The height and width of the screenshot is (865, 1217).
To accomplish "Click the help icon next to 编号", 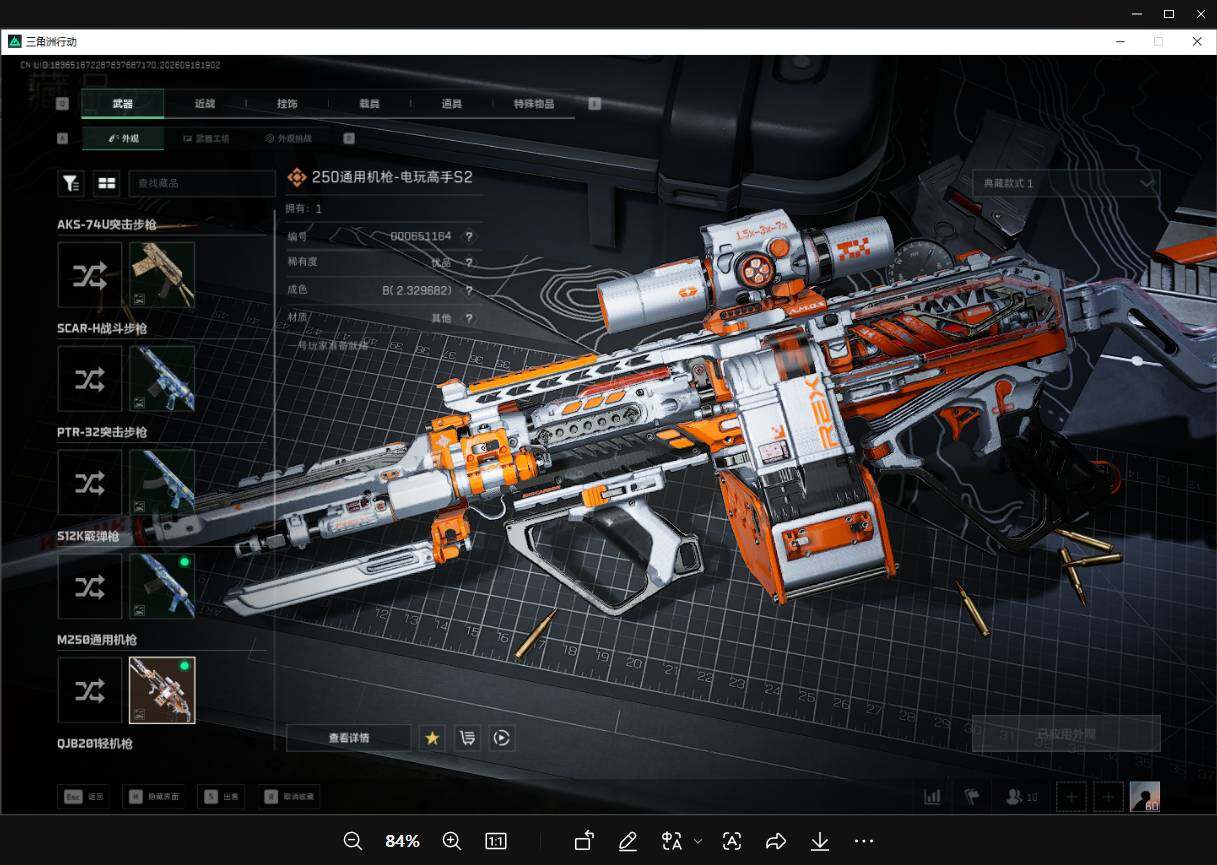I will coord(468,237).
